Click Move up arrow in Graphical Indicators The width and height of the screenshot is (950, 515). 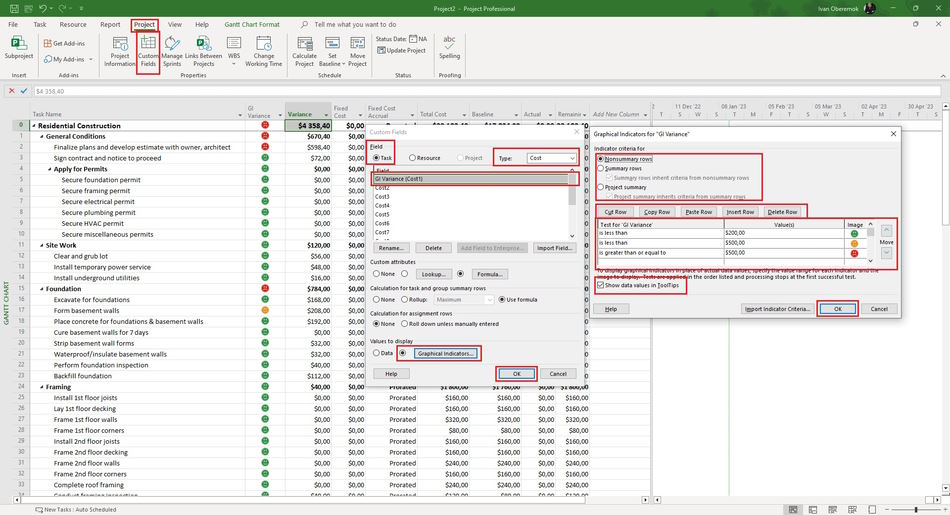click(x=886, y=231)
